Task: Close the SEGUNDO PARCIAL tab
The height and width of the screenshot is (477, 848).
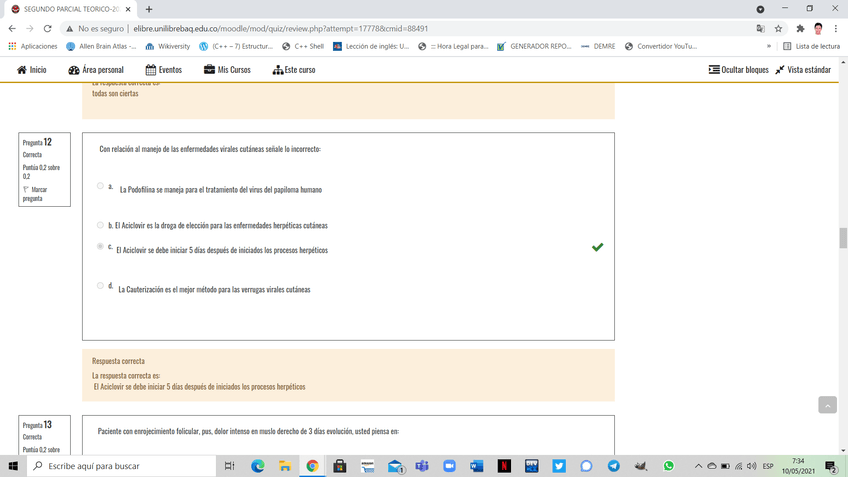Action: 128,9
